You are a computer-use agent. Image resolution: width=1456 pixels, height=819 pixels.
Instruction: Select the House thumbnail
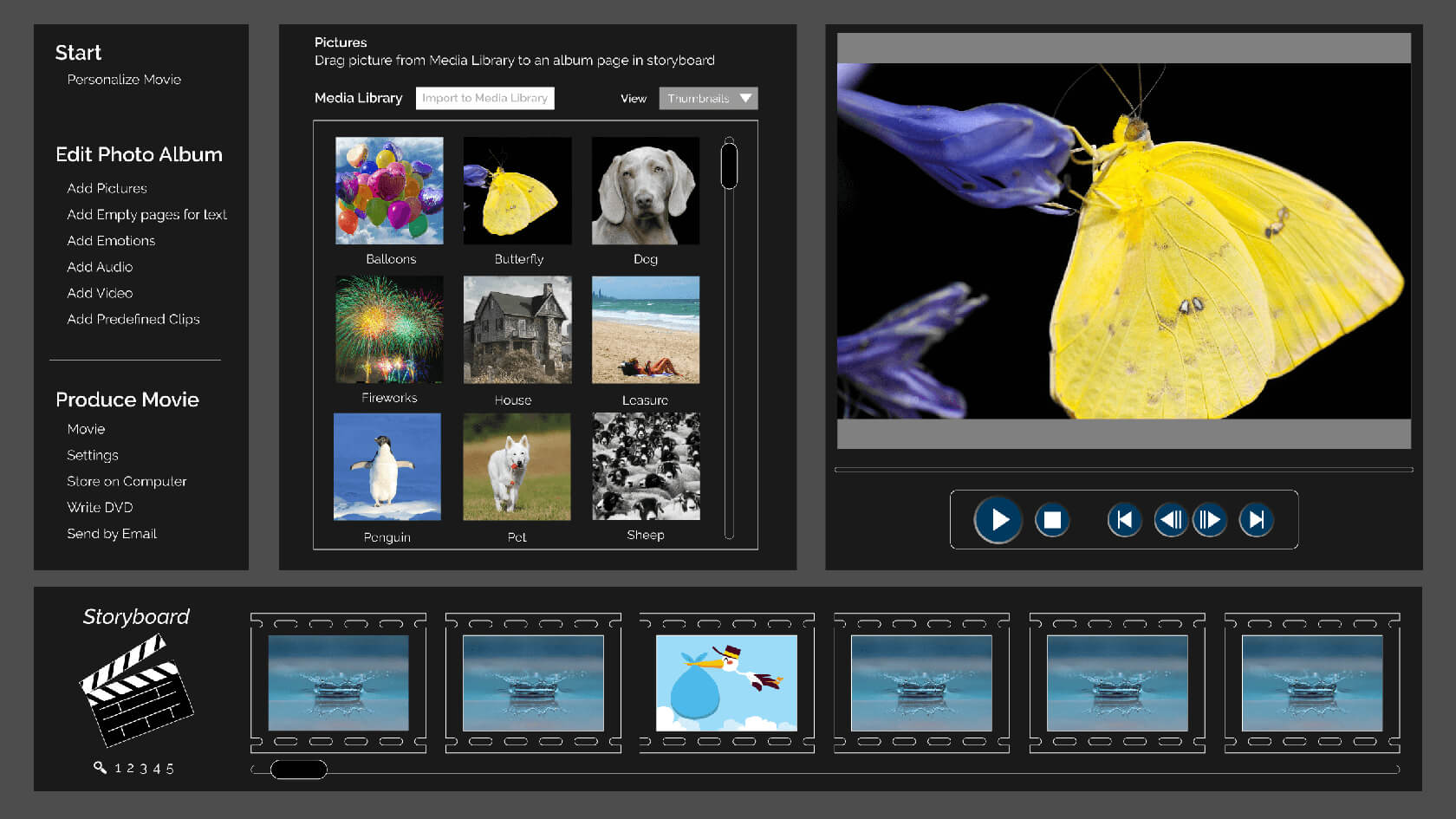(x=517, y=329)
